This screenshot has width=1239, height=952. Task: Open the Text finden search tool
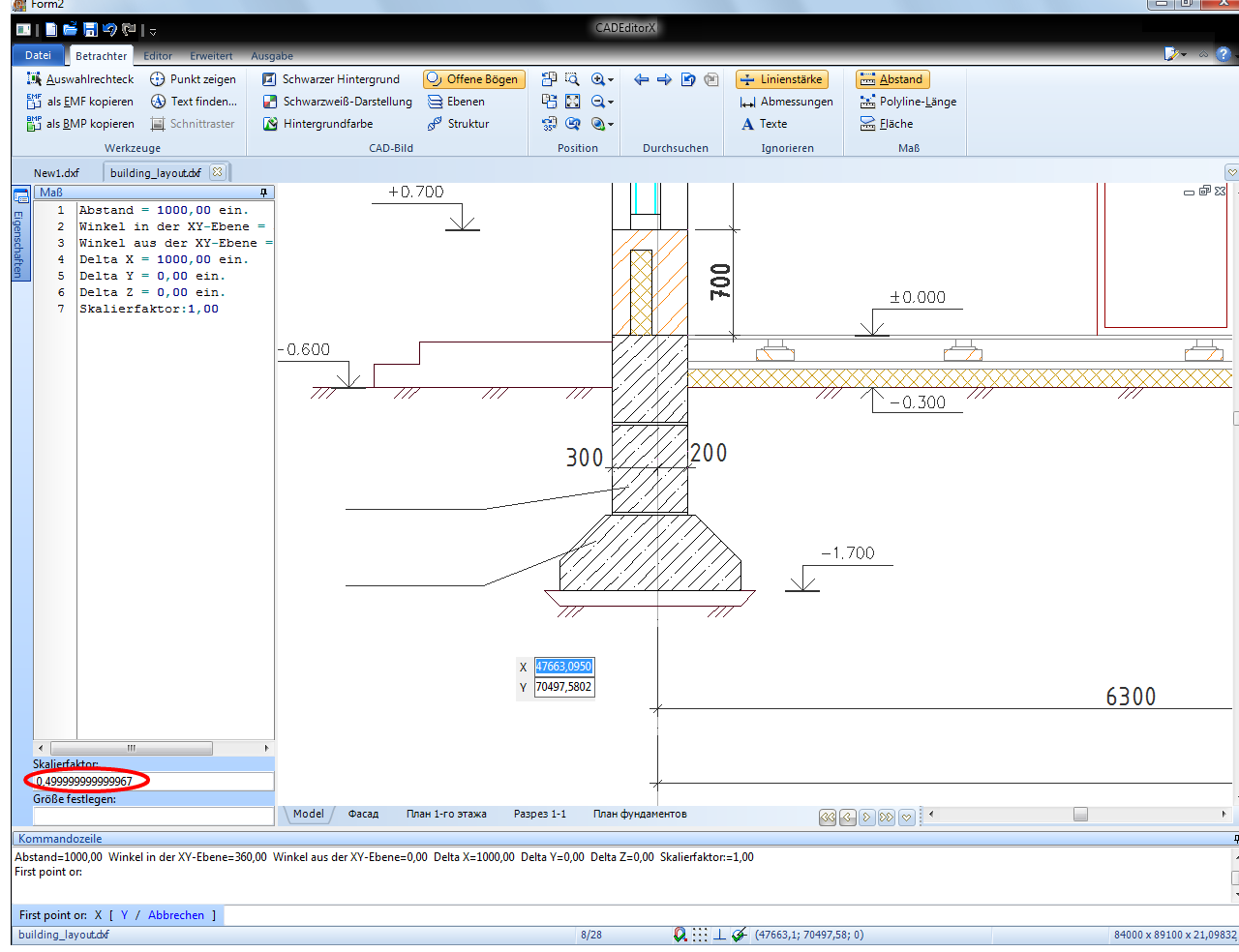pos(194,102)
